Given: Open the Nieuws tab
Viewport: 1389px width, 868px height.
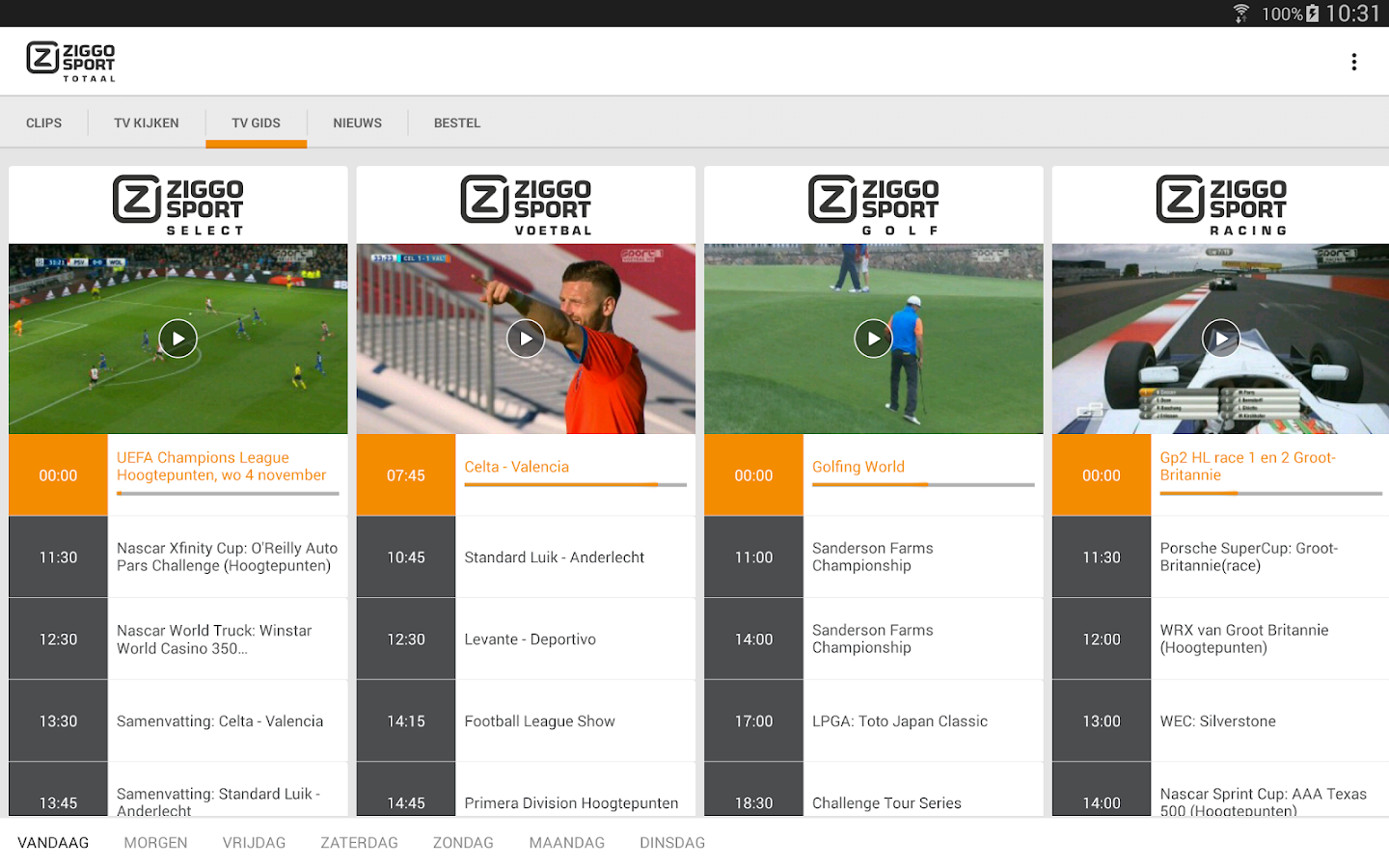Looking at the screenshot, I should (357, 122).
